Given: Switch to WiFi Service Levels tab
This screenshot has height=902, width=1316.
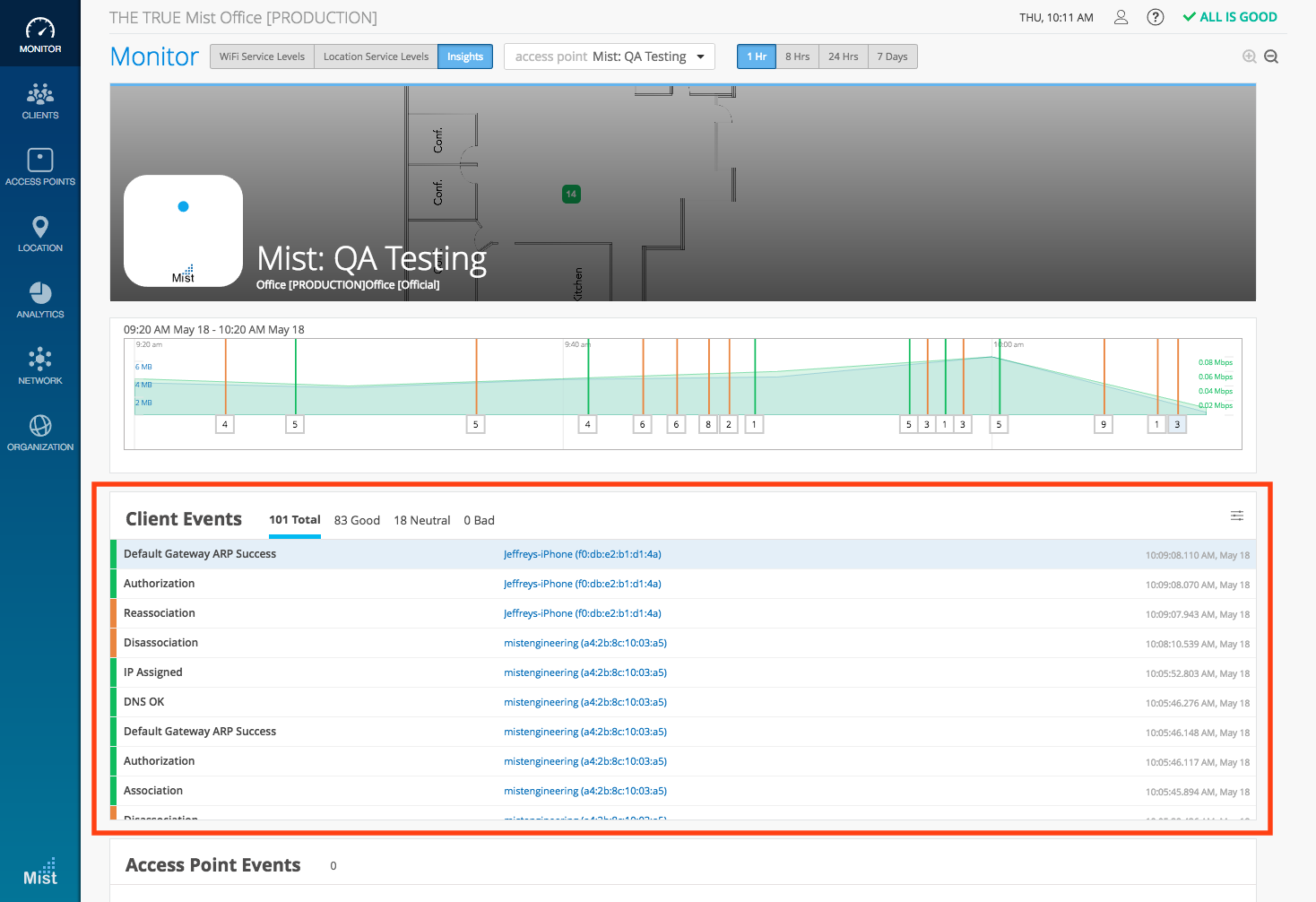Looking at the screenshot, I should coord(262,56).
